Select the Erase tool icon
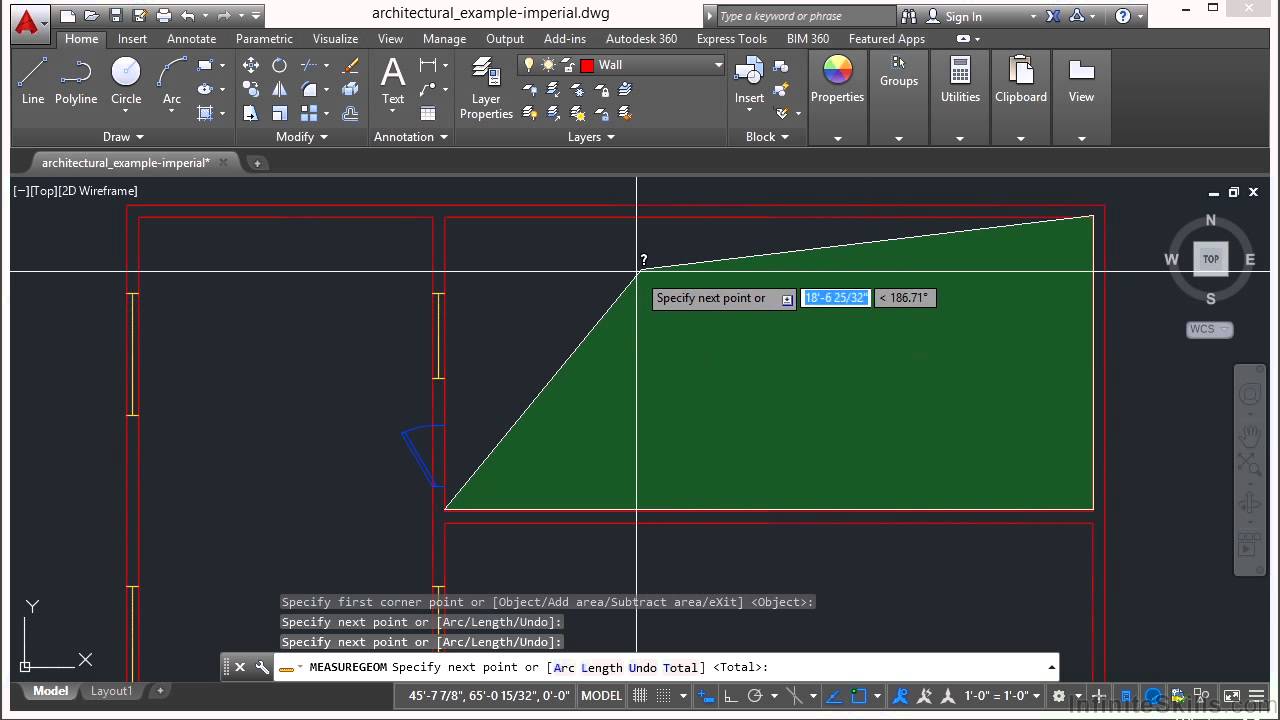The image size is (1280, 720). pyautogui.click(x=350, y=65)
